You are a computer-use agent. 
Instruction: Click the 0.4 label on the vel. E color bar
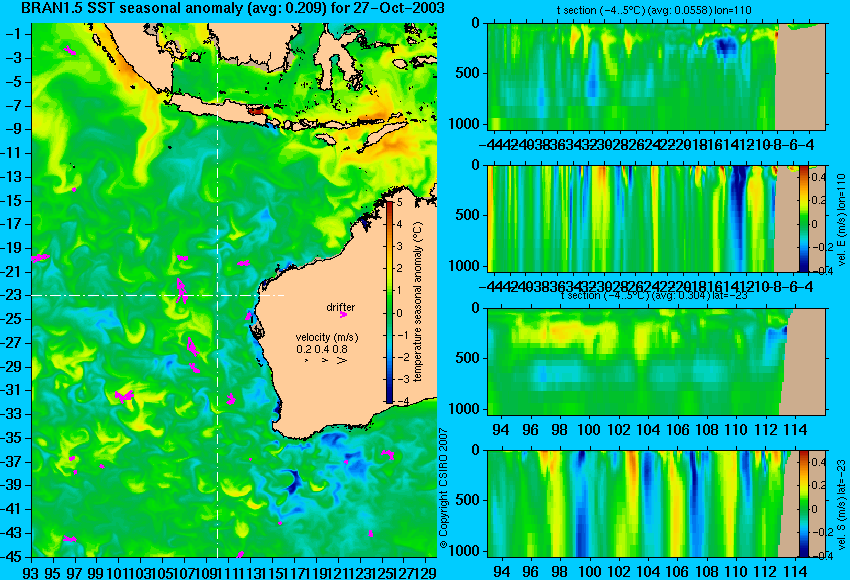click(819, 177)
